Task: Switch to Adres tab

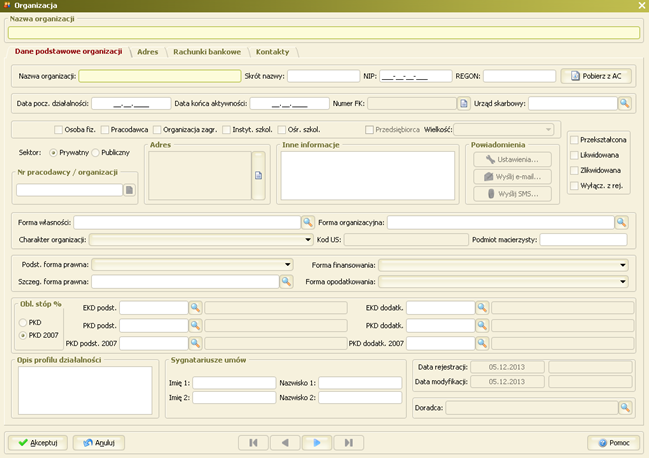Action: (x=148, y=52)
